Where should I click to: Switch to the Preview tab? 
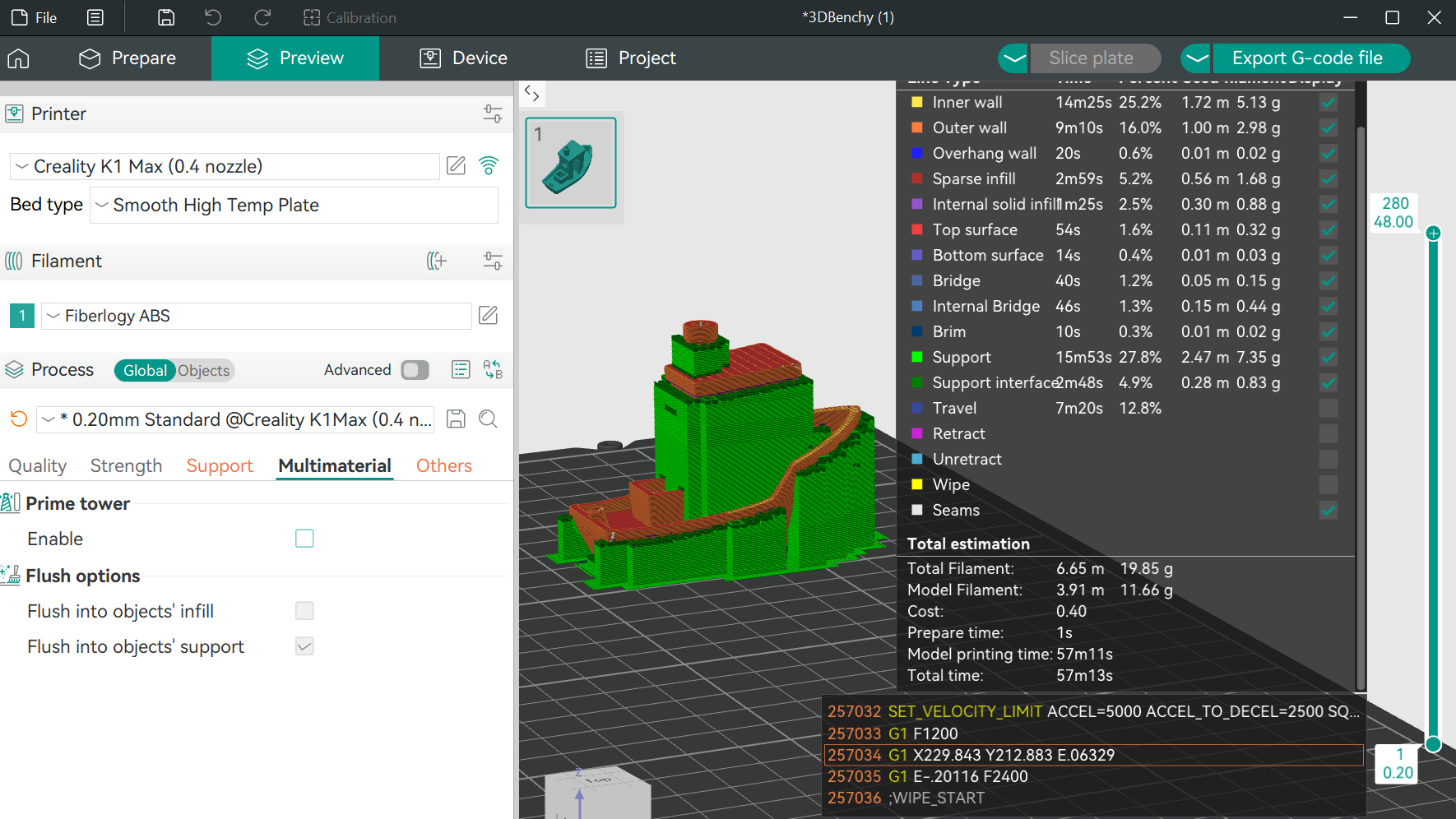point(295,58)
